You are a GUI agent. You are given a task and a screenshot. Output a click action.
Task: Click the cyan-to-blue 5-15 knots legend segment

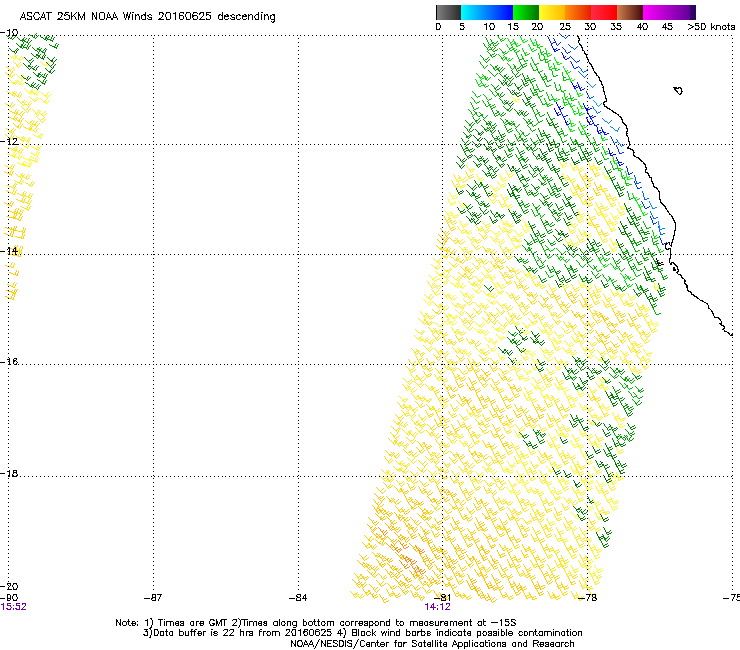click(487, 12)
